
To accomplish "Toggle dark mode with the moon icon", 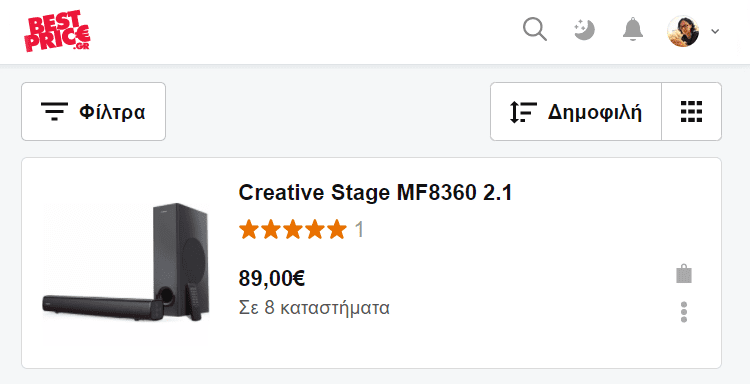I will (x=585, y=30).
